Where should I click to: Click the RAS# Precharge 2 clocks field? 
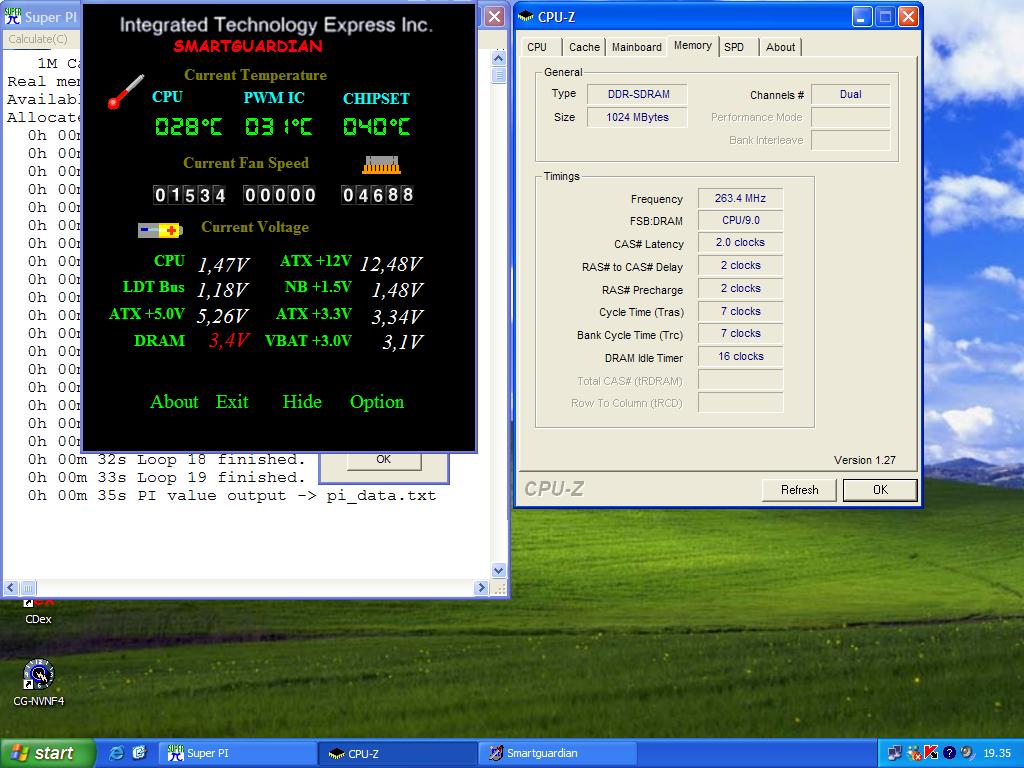[x=740, y=288]
